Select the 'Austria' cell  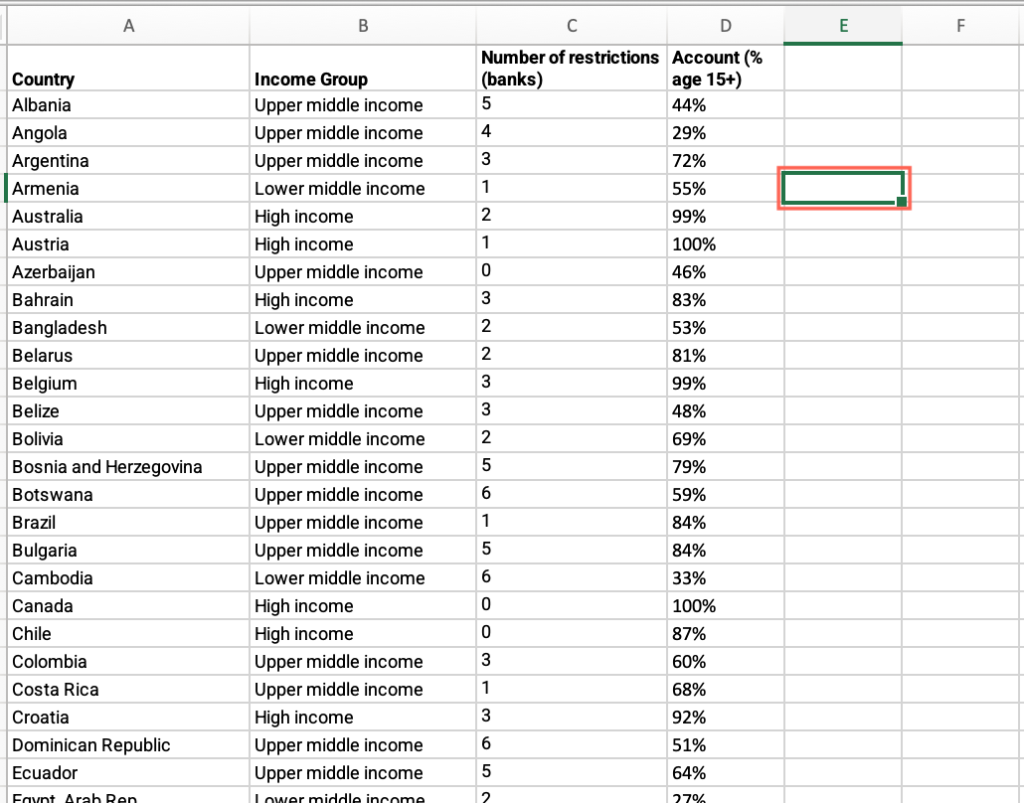[128, 244]
